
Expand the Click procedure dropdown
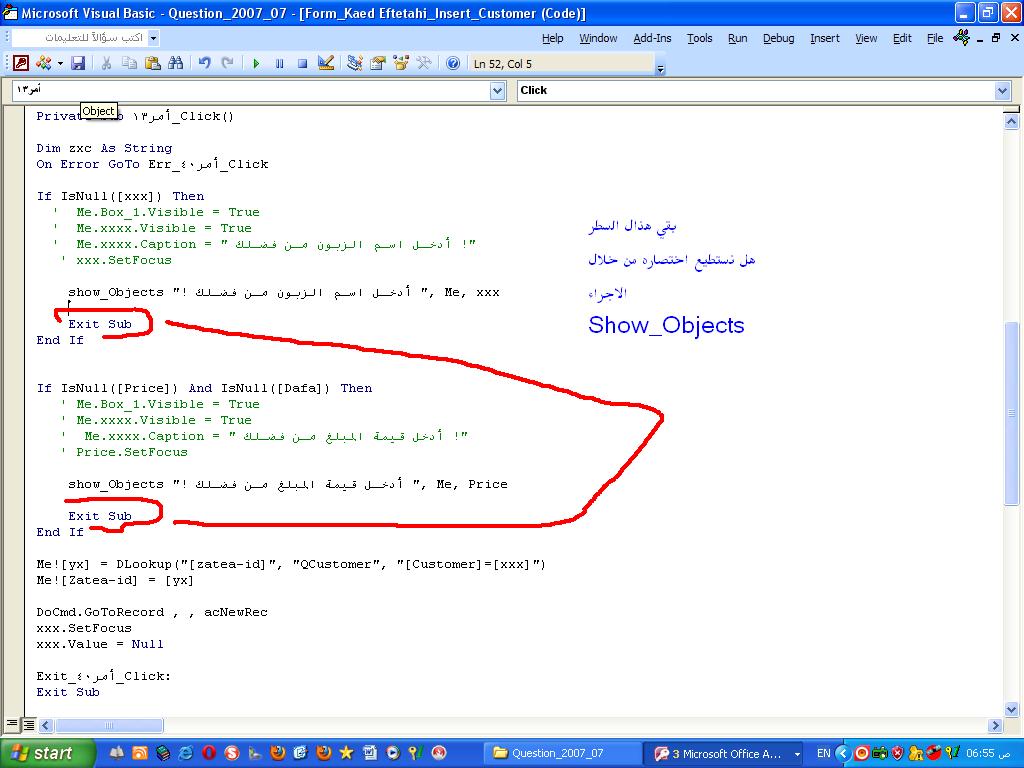tap(1003, 91)
